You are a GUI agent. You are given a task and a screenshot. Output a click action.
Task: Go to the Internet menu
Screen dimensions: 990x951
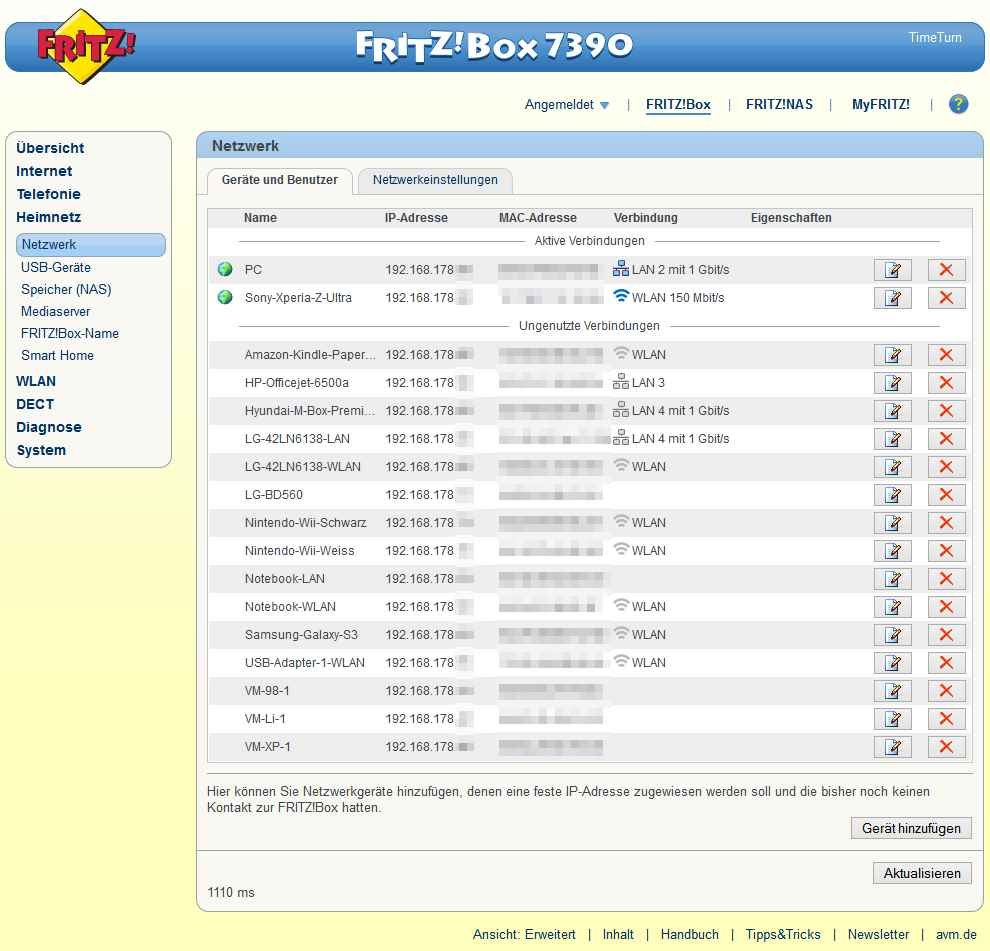(44, 171)
